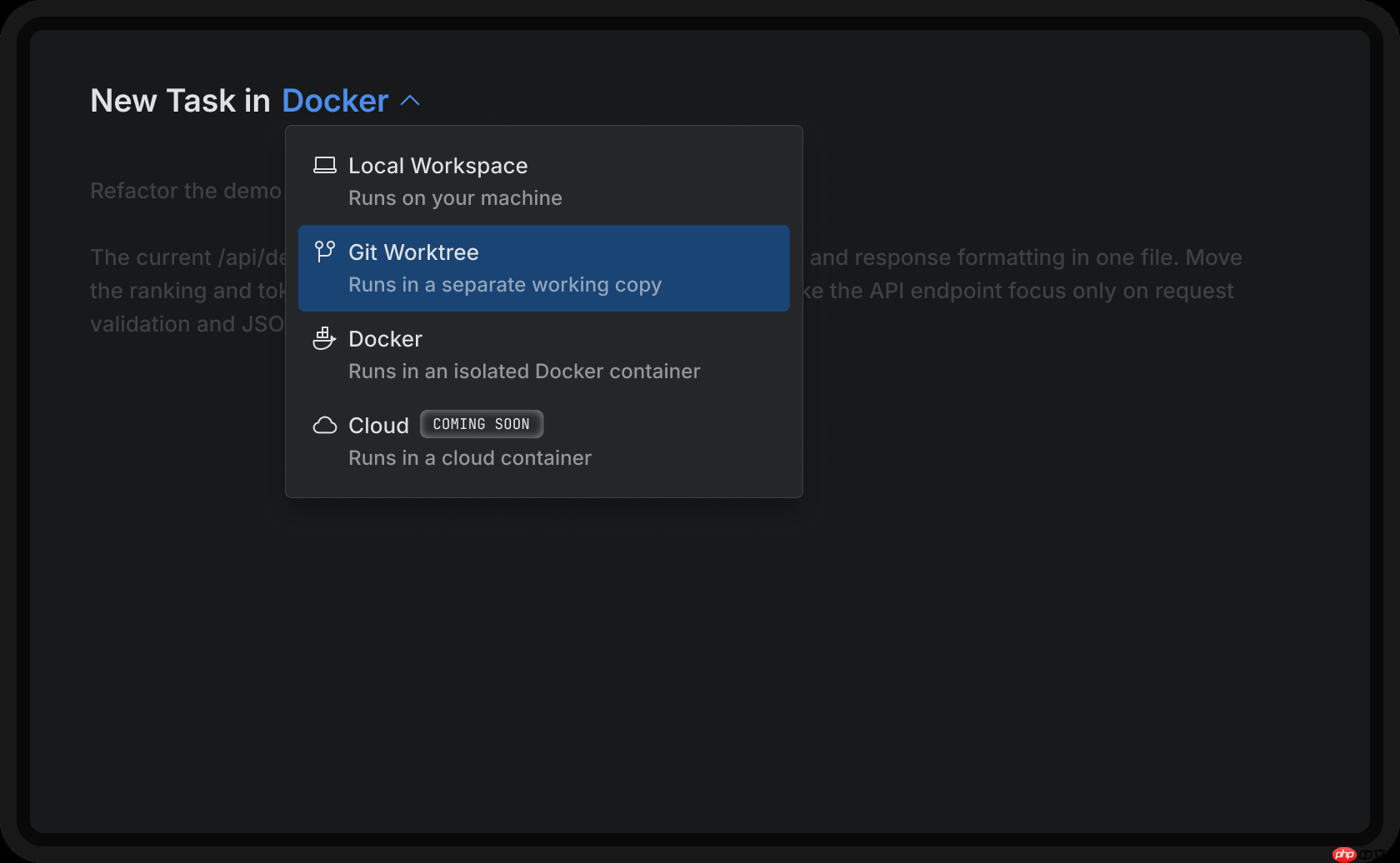Select the Cloud menu entry
The width and height of the screenshot is (1400, 863).
[x=378, y=425]
